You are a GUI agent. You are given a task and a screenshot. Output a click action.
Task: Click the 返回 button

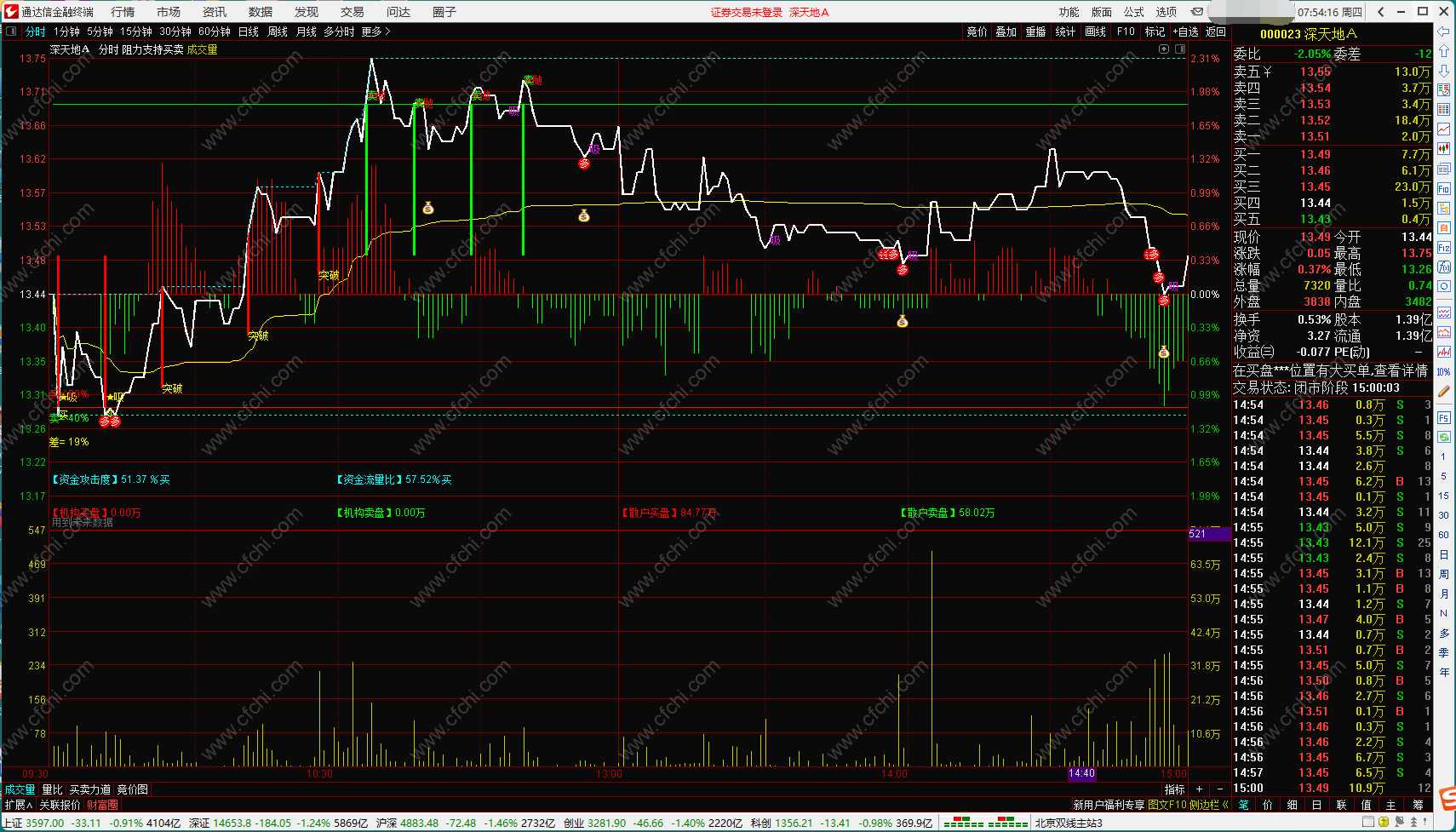[1216, 32]
